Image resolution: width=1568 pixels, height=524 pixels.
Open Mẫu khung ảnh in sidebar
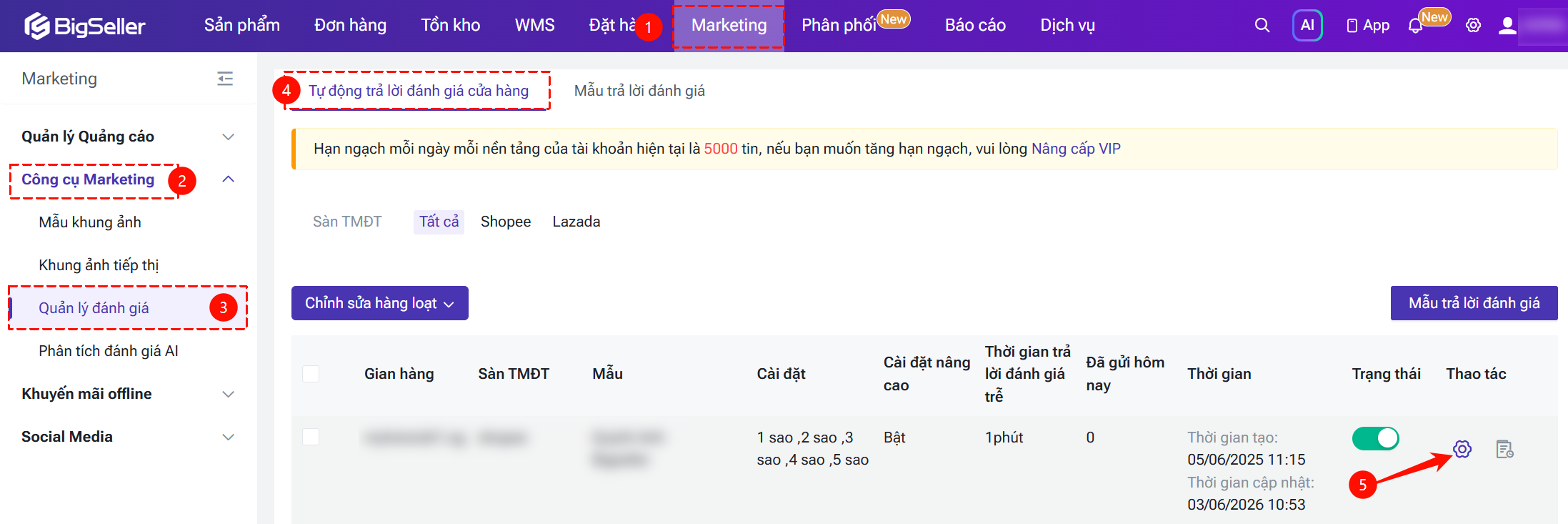[90, 222]
